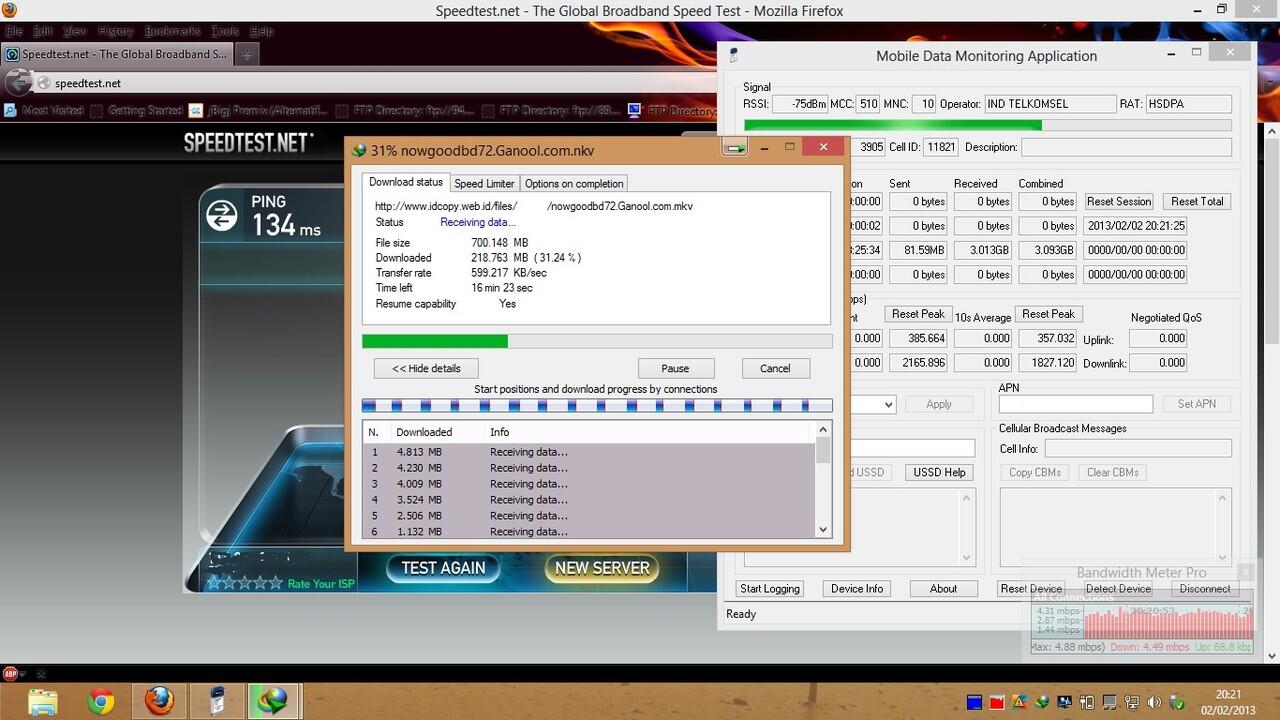
Task: Click Speedtest.net favicon on the tab
Action: click(x=13, y=55)
